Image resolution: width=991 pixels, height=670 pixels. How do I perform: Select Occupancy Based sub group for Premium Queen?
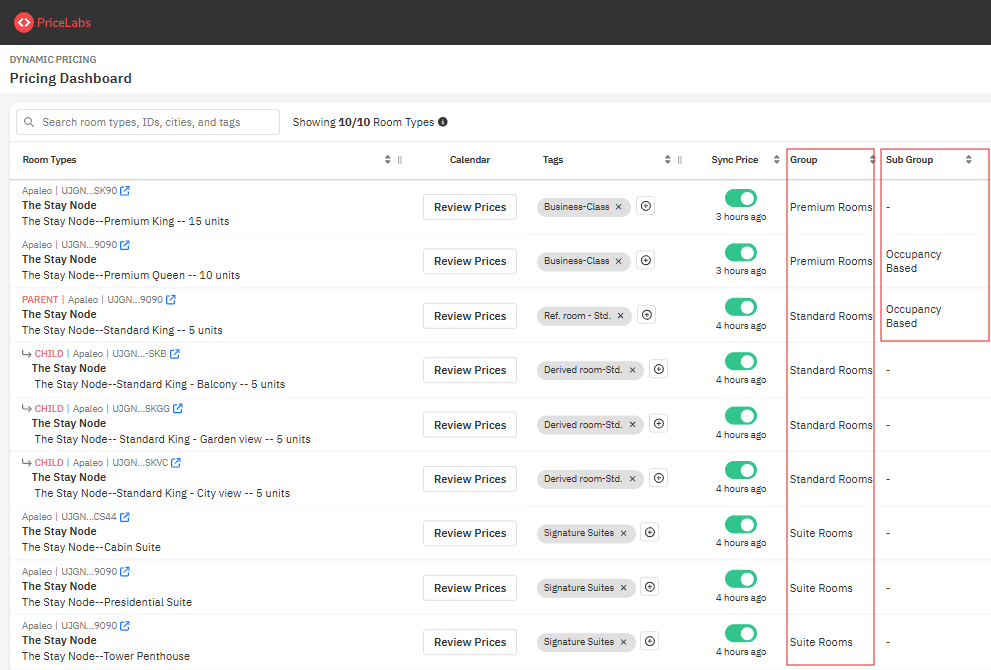[913, 261]
